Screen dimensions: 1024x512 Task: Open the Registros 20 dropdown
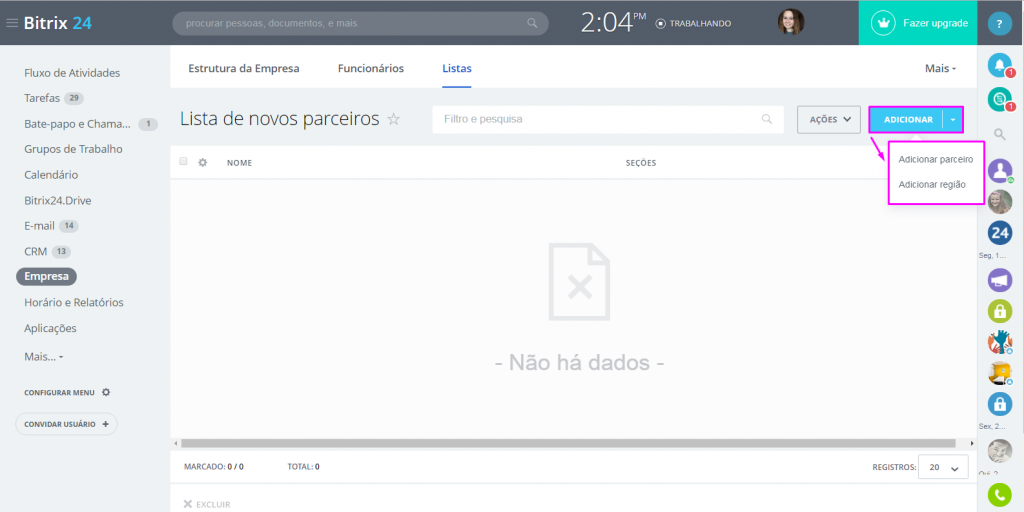[943, 468]
